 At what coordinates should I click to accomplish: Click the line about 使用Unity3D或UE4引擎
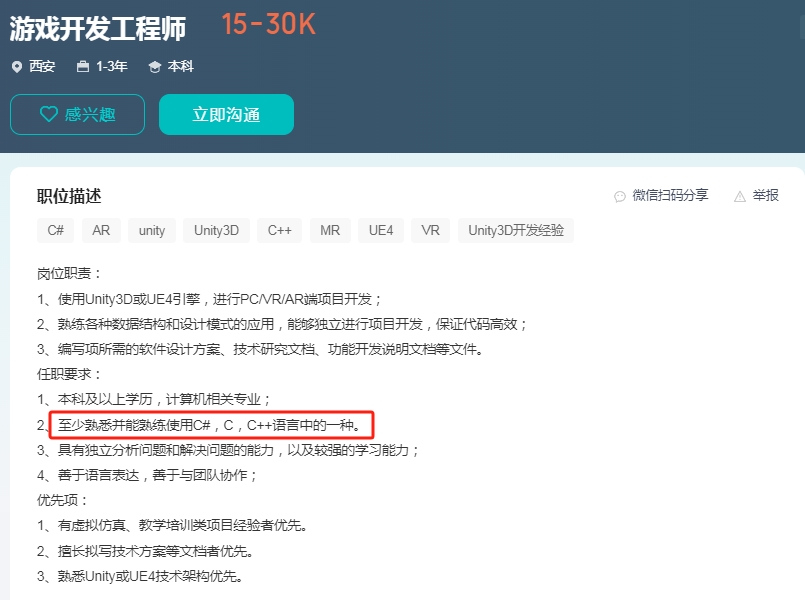[x=209, y=299]
